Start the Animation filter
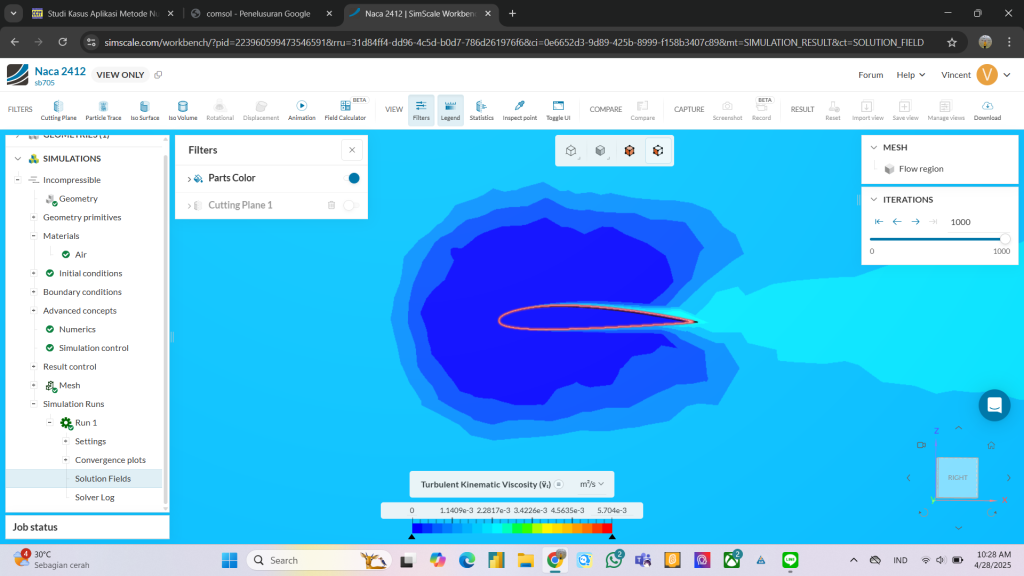The image size is (1024, 576). pos(301,109)
